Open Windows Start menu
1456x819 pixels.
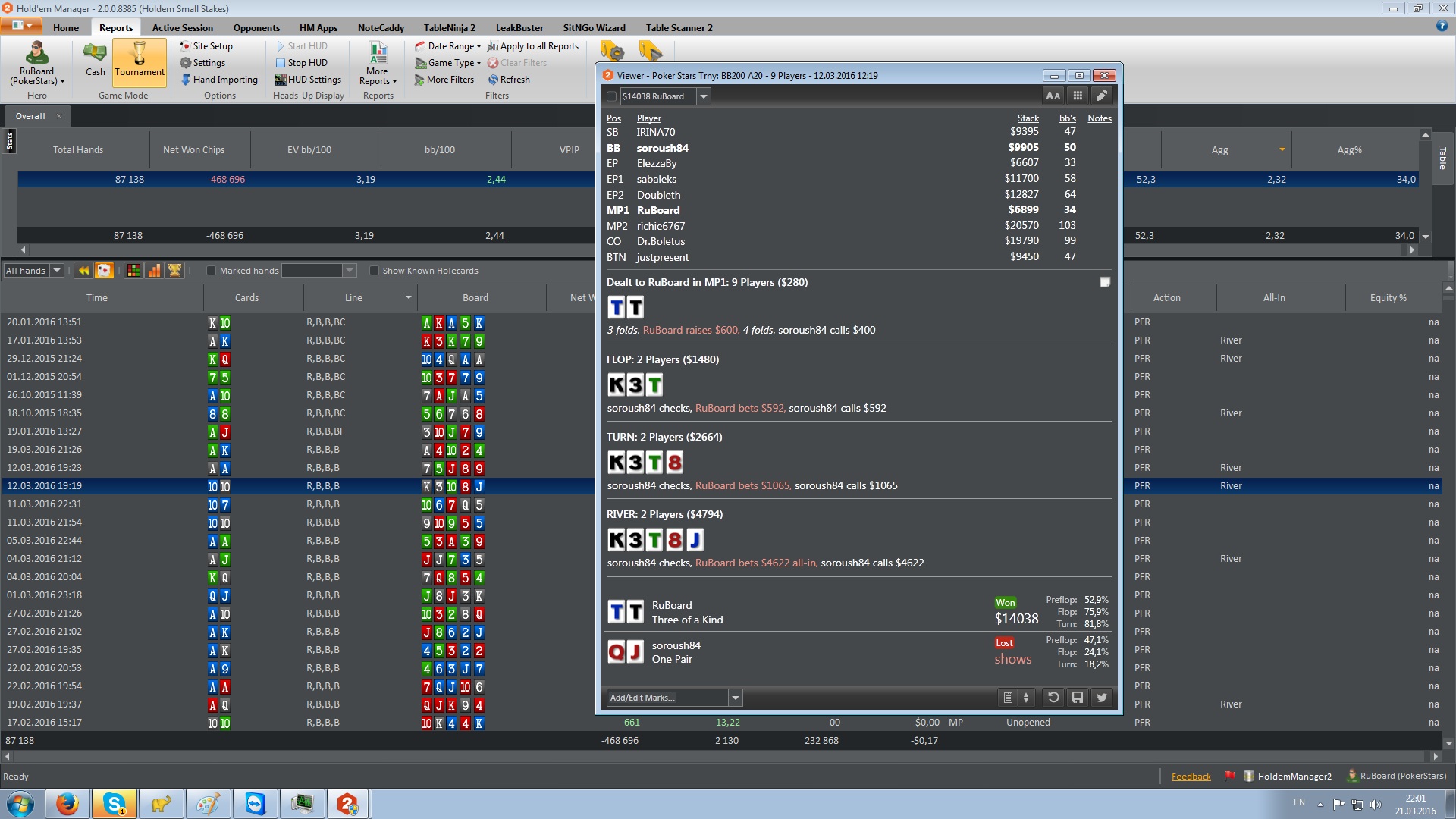click(20, 804)
